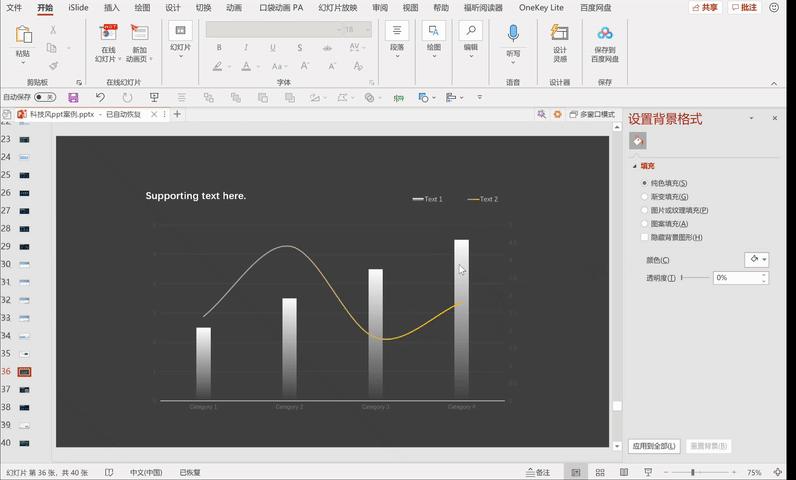Select 图片或纹理填充(P) radio button
This screenshot has width=796, height=480.
(x=645, y=210)
